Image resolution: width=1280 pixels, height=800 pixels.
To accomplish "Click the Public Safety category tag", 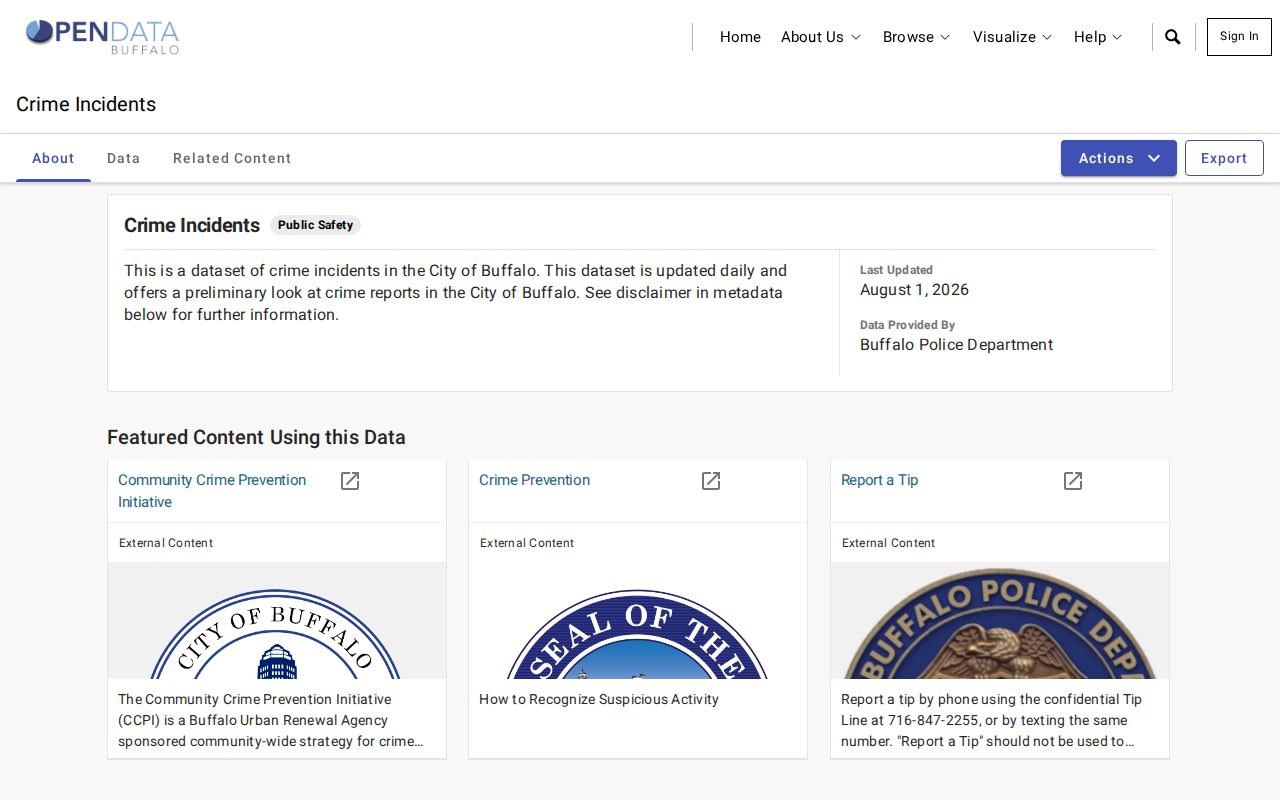I will 315,225.
